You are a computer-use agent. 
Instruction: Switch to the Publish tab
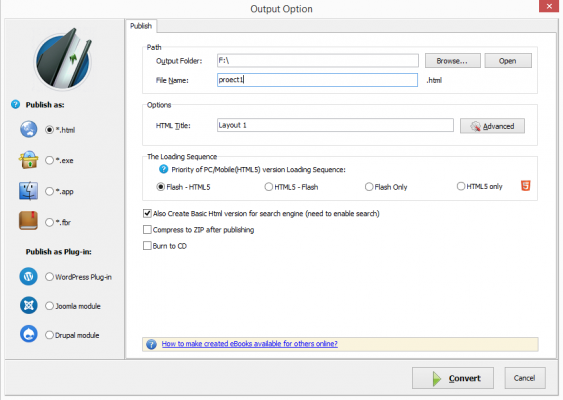point(141,26)
